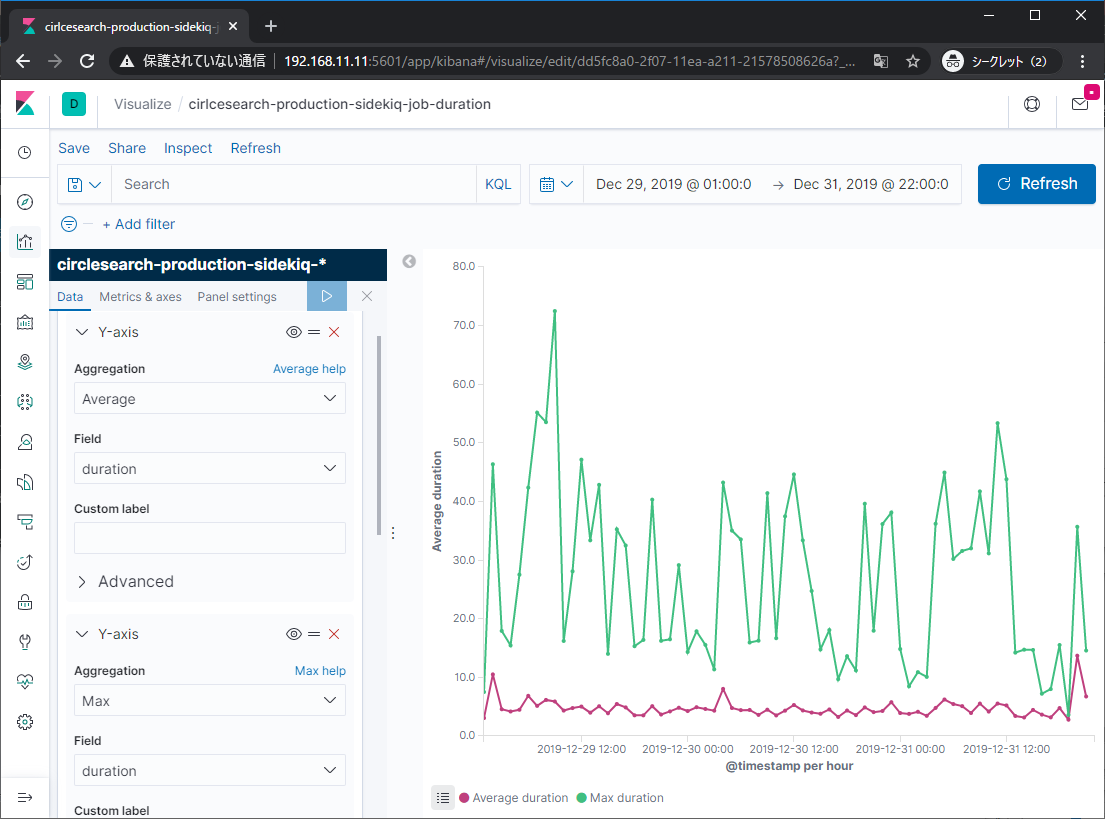
Task: Open the date quick menu calendar dropdown
Action: coord(557,184)
